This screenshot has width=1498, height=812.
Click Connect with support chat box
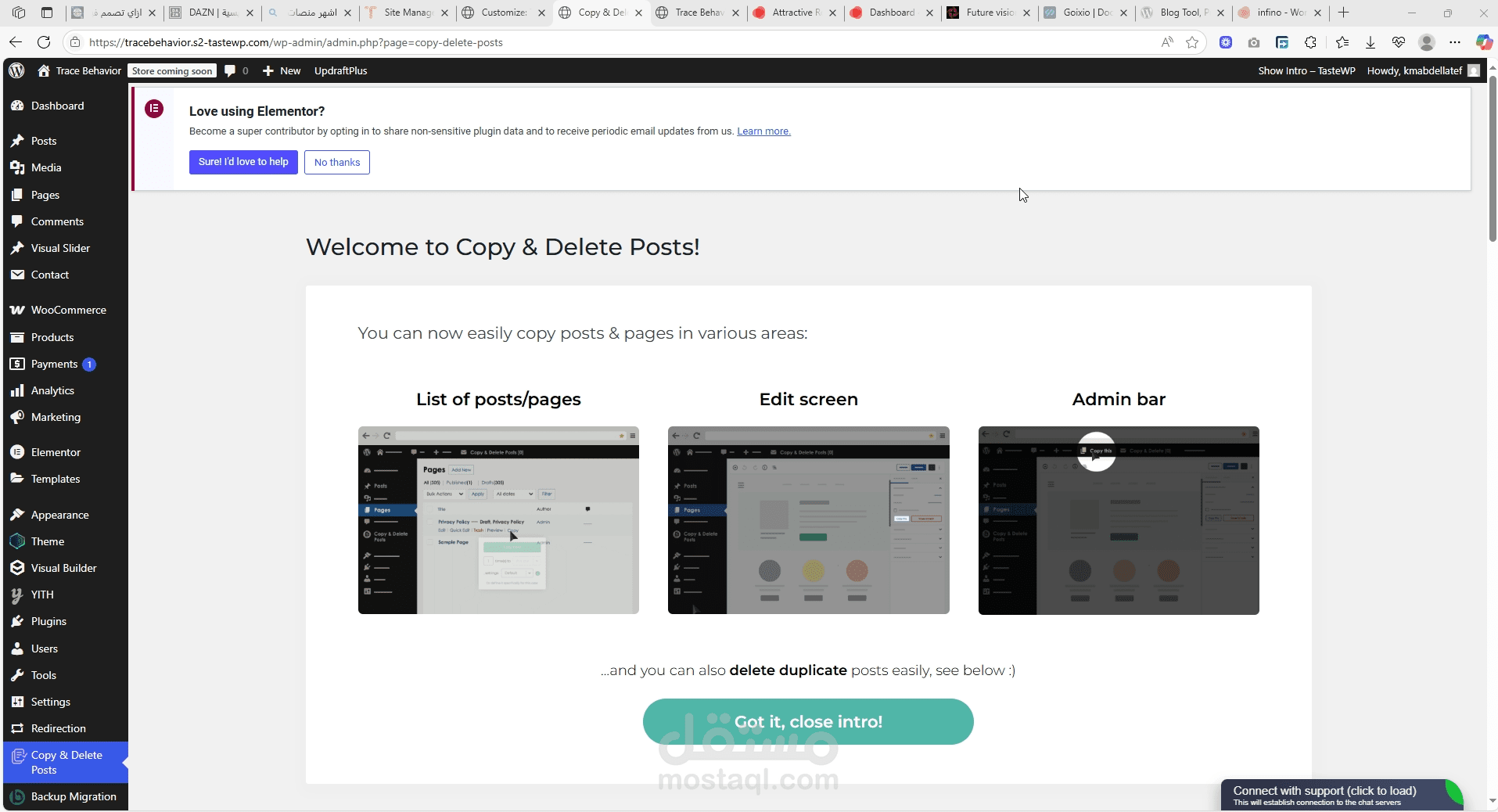click(1342, 795)
